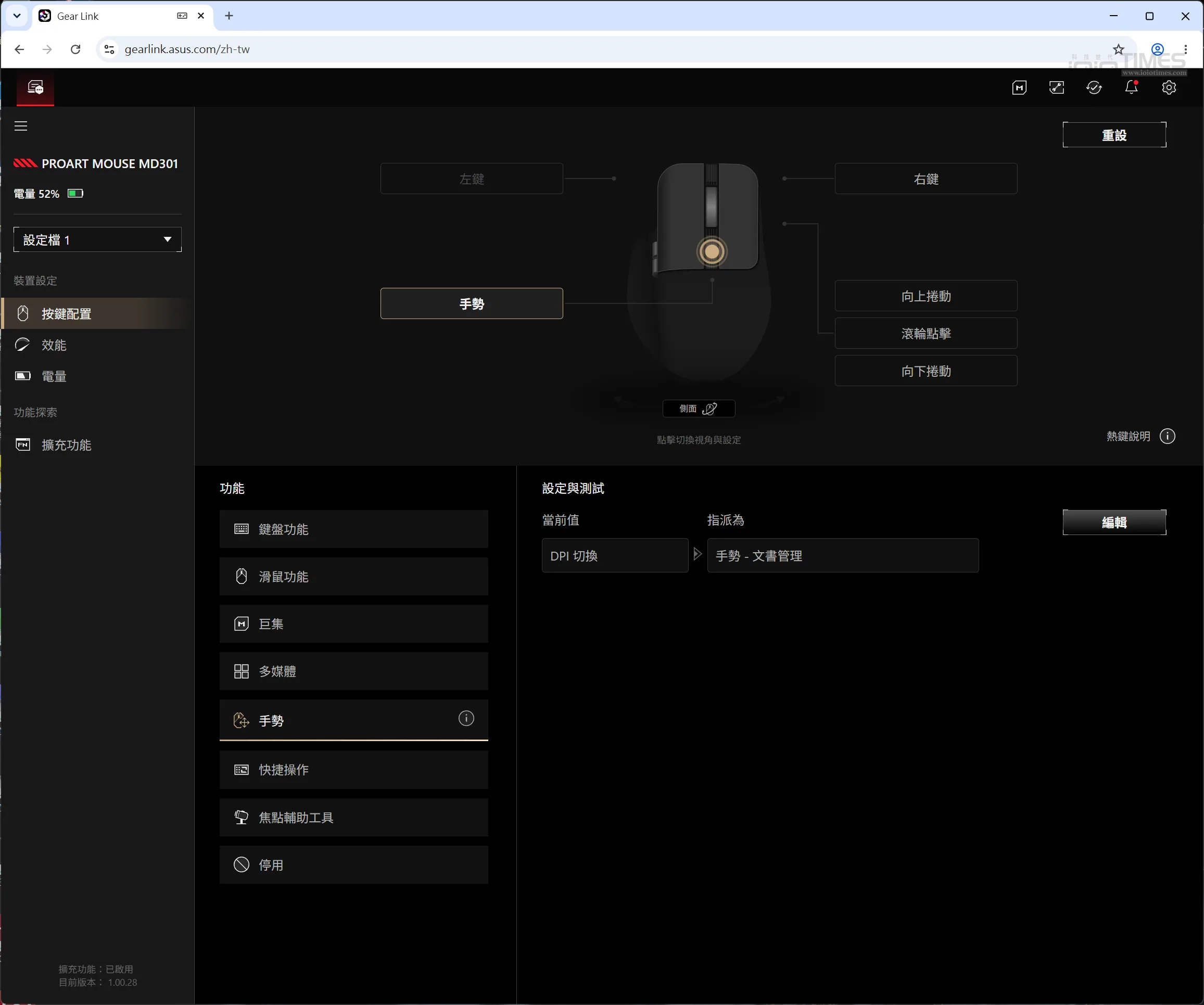Expand the 設定檔 1 profile dropdown
1204x1005 pixels.
point(97,239)
